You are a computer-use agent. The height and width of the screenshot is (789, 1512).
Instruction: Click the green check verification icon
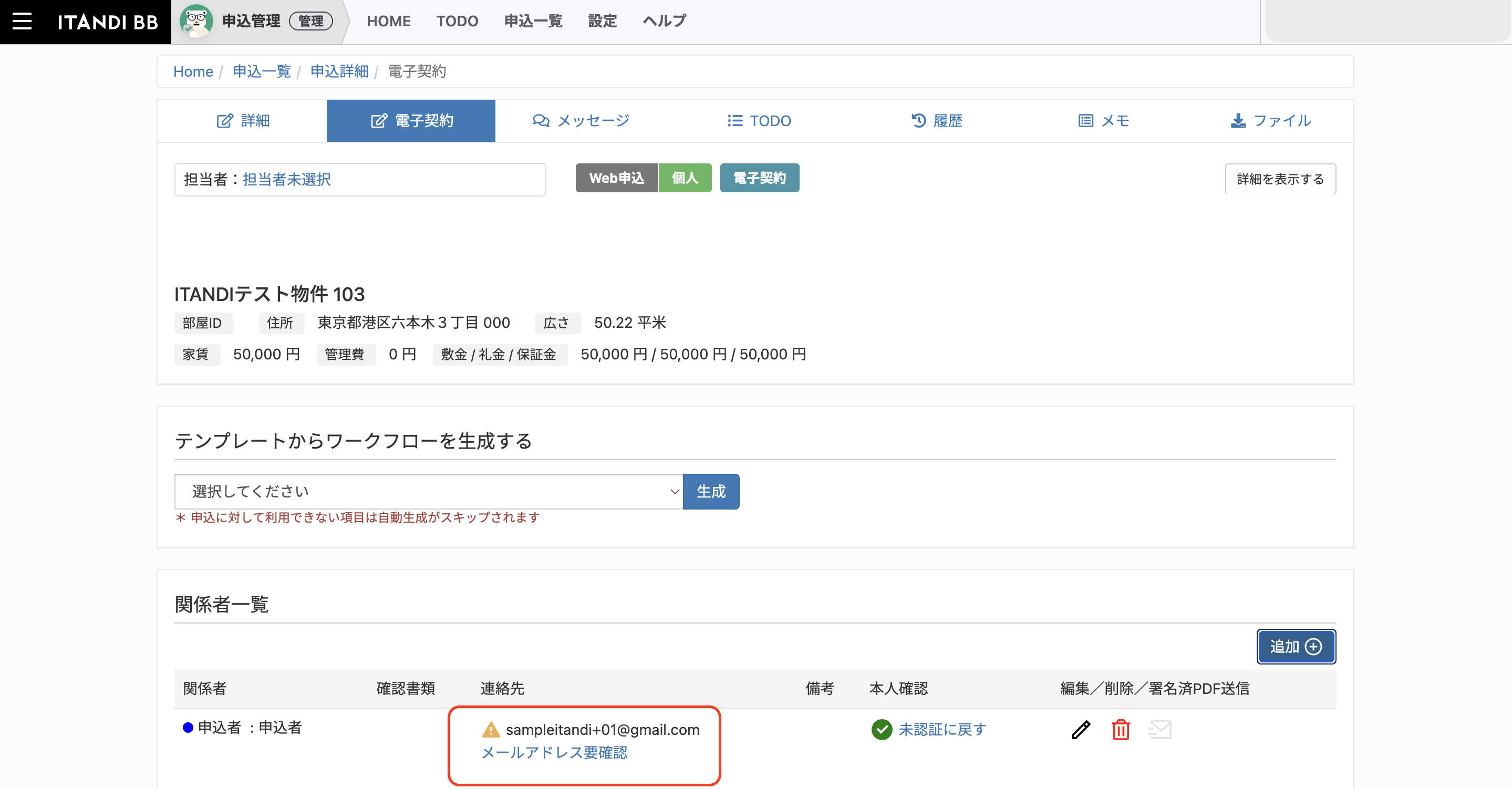pyautogui.click(x=882, y=730)
